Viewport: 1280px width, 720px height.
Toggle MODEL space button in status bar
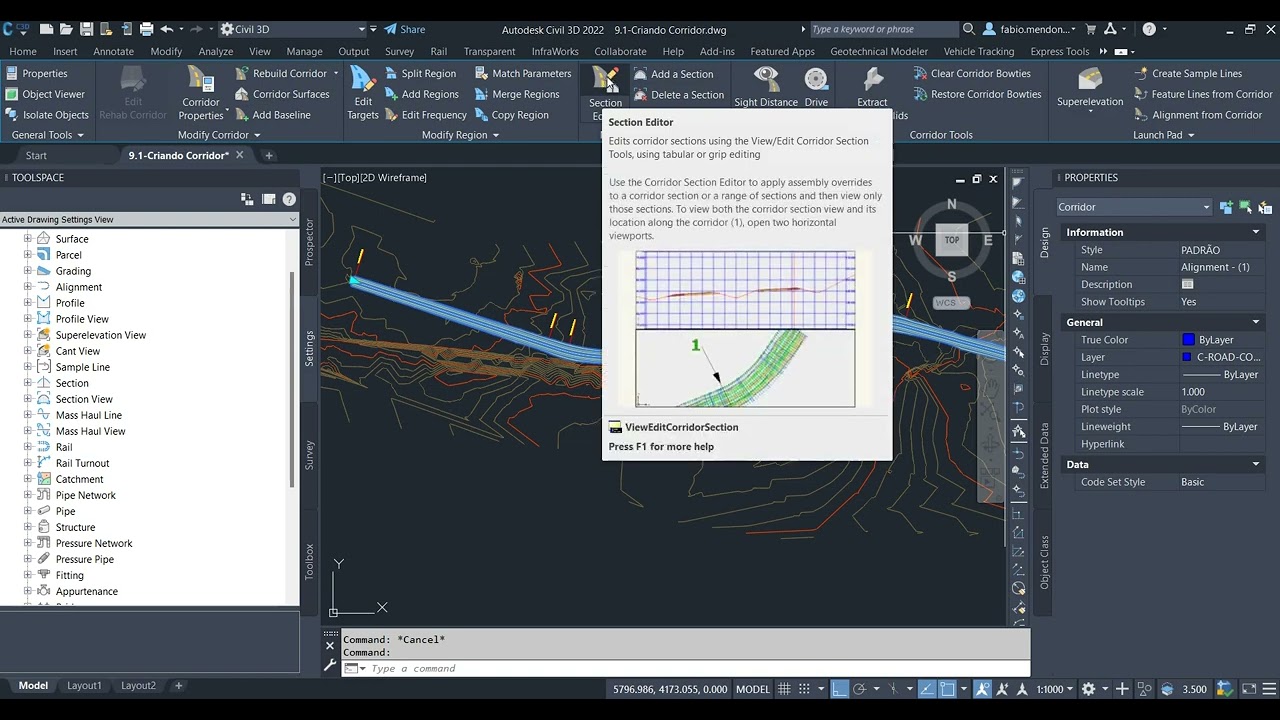(753, 689)
